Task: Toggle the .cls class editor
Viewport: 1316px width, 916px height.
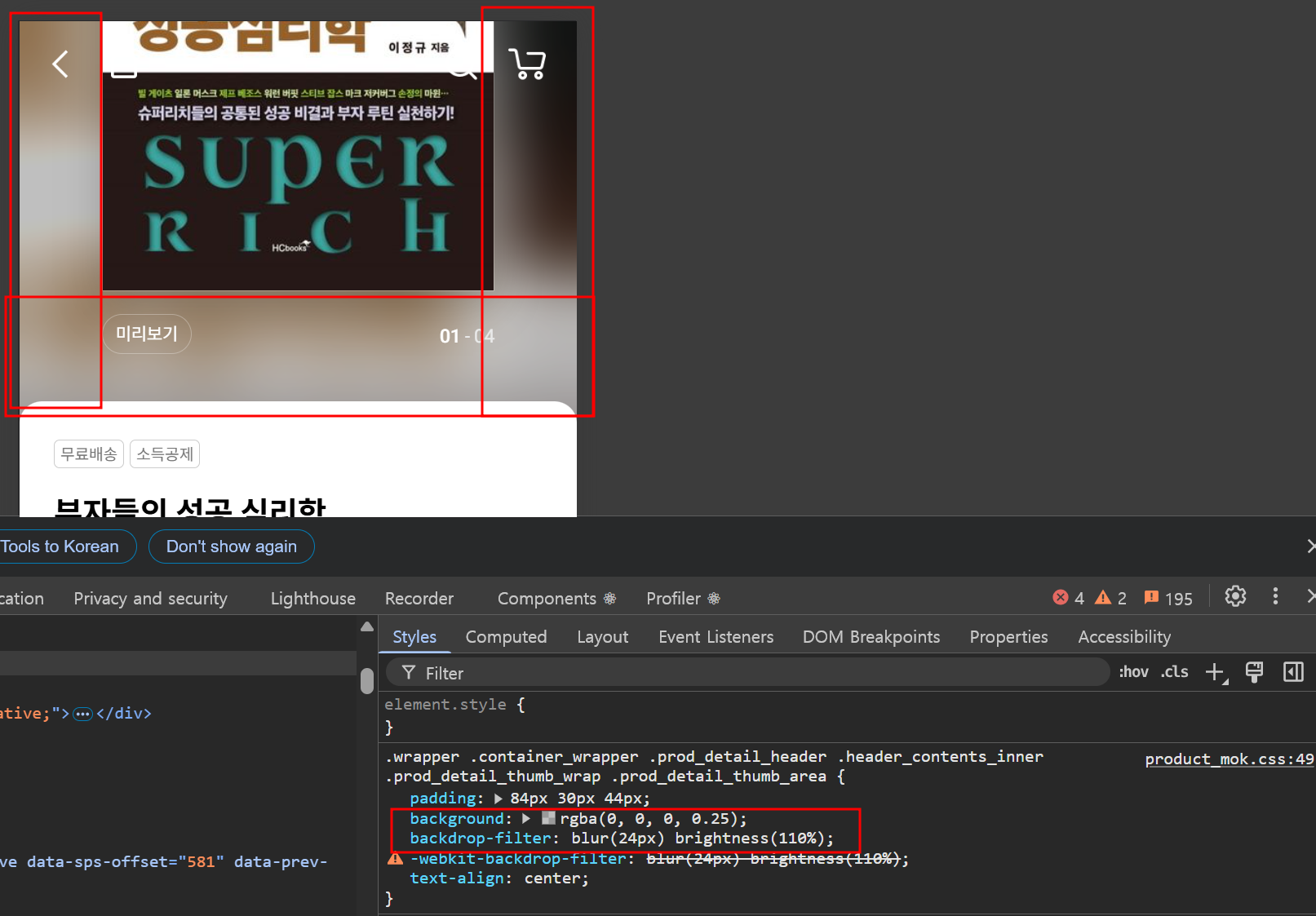Action: (1175, 672)
